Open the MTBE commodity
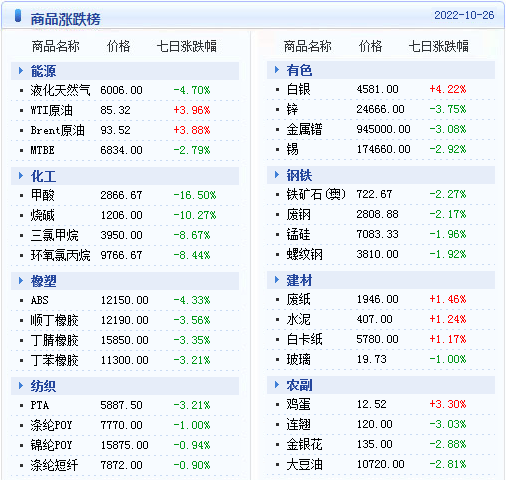The width and height of the screenshot is (506, 480). tap(42, 150)
